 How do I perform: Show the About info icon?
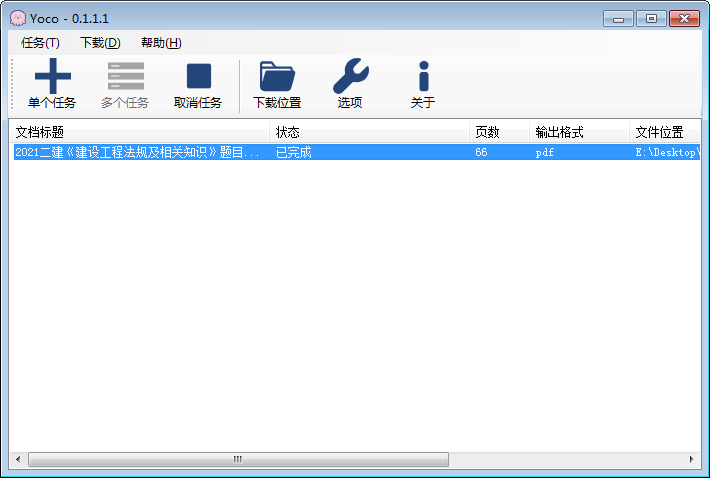click(x=424, y=76)
